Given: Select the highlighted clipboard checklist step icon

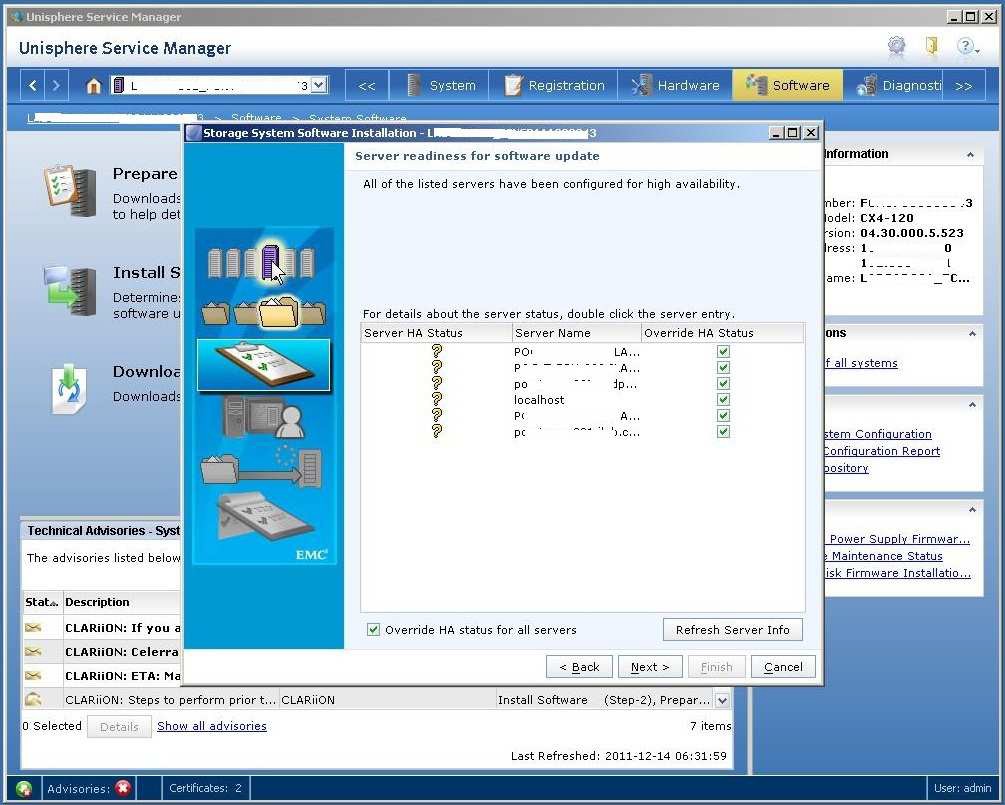Looking at the screenshot, I should coord(263,365).
